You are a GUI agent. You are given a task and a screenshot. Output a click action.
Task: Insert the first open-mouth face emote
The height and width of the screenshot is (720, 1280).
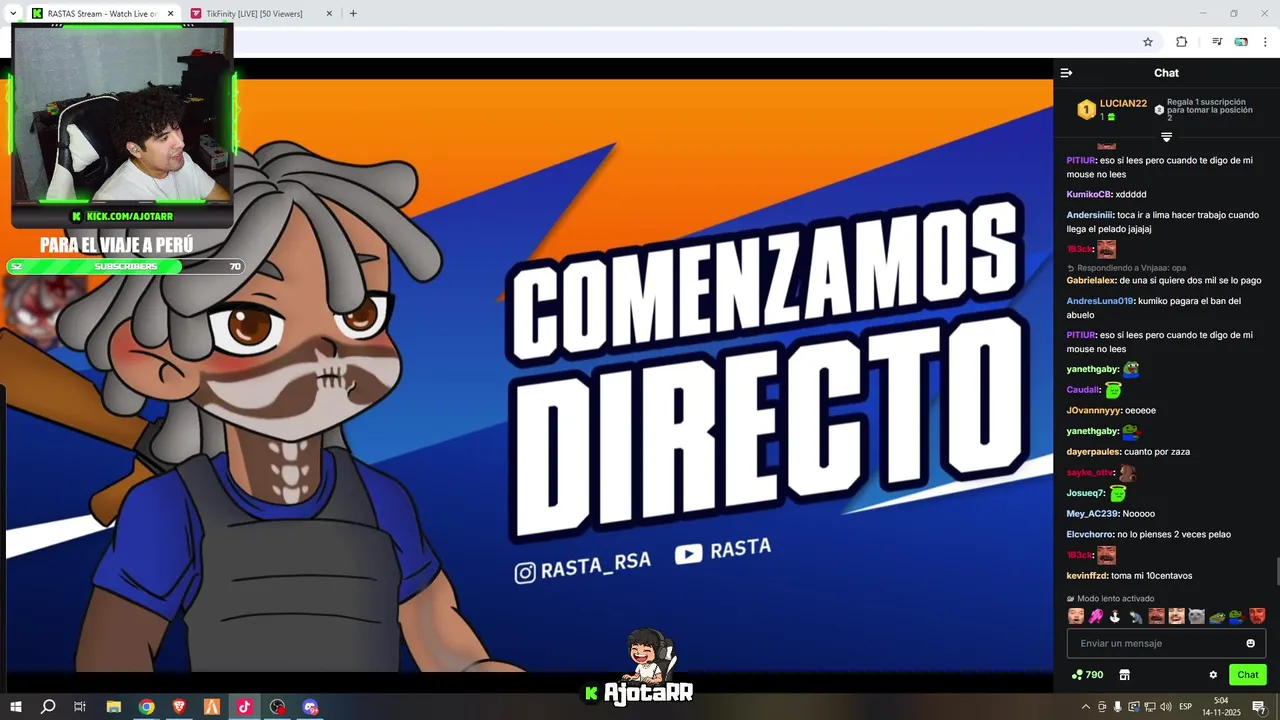pyautogui.click(x=1076, y=616)
